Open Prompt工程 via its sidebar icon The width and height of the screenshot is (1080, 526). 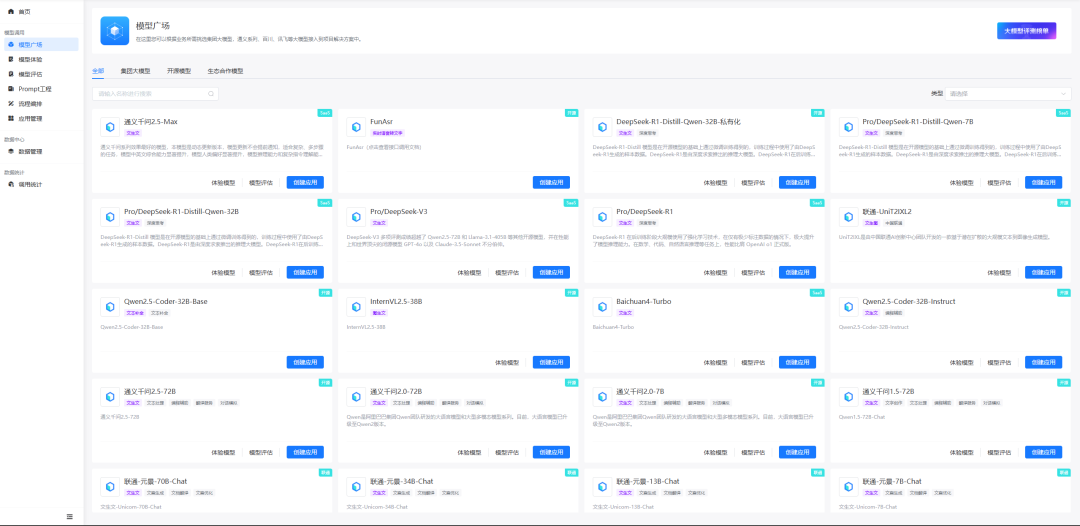[x=11, y=89]
